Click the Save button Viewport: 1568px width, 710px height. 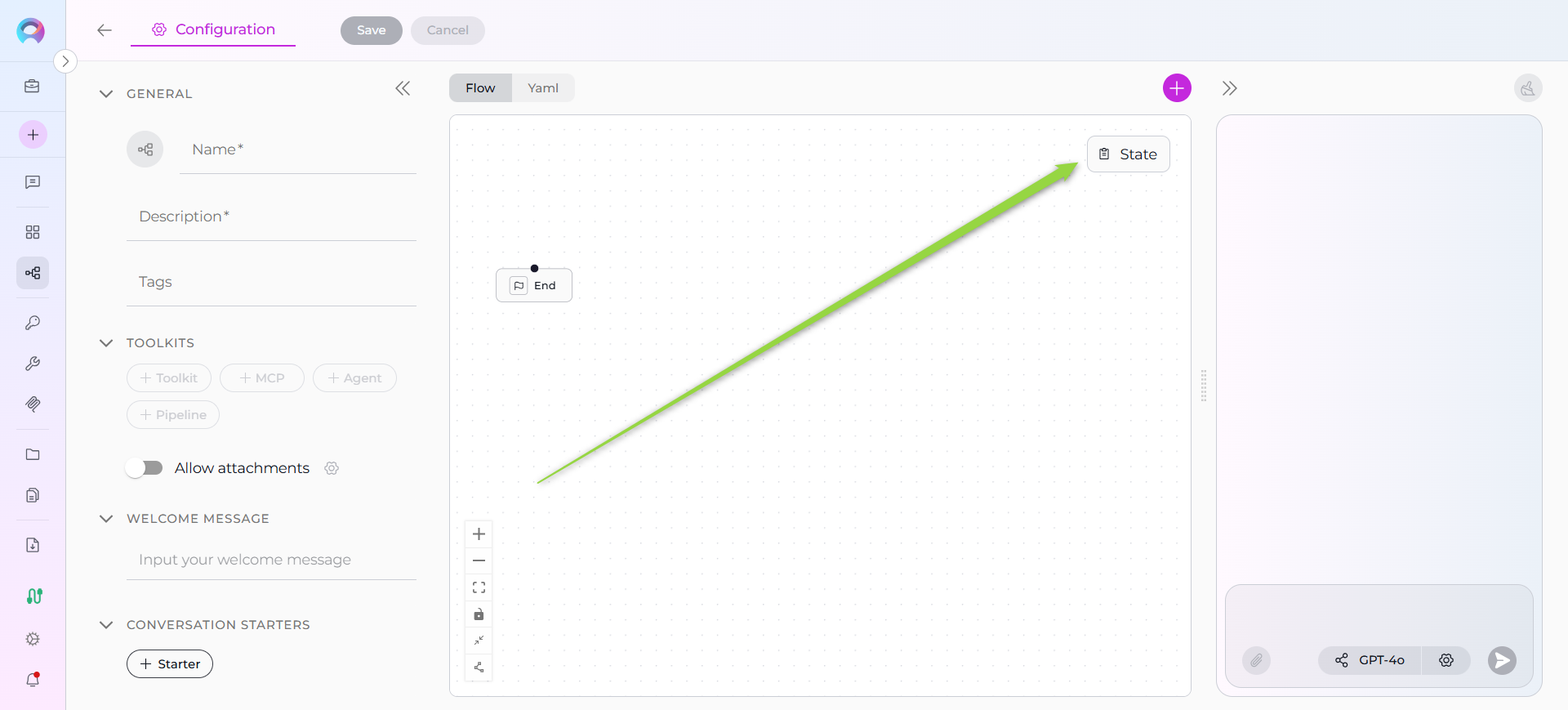tap(371, 30)
